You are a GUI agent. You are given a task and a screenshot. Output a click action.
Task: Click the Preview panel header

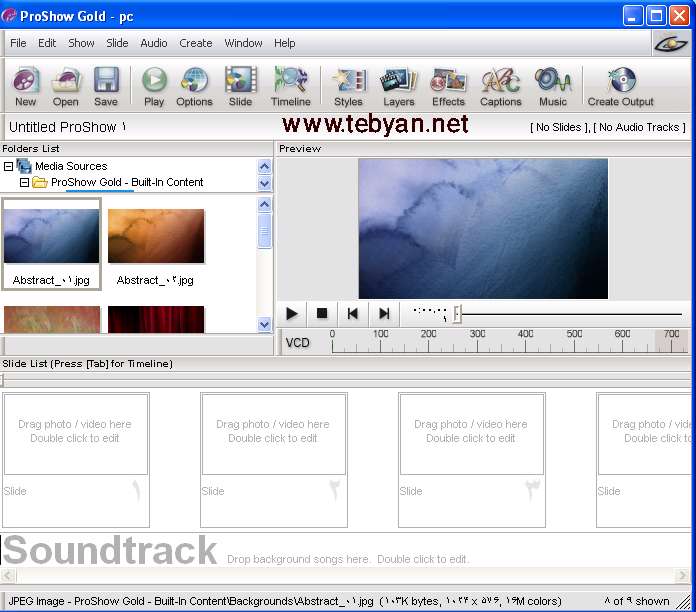click(x=300, y=149)
